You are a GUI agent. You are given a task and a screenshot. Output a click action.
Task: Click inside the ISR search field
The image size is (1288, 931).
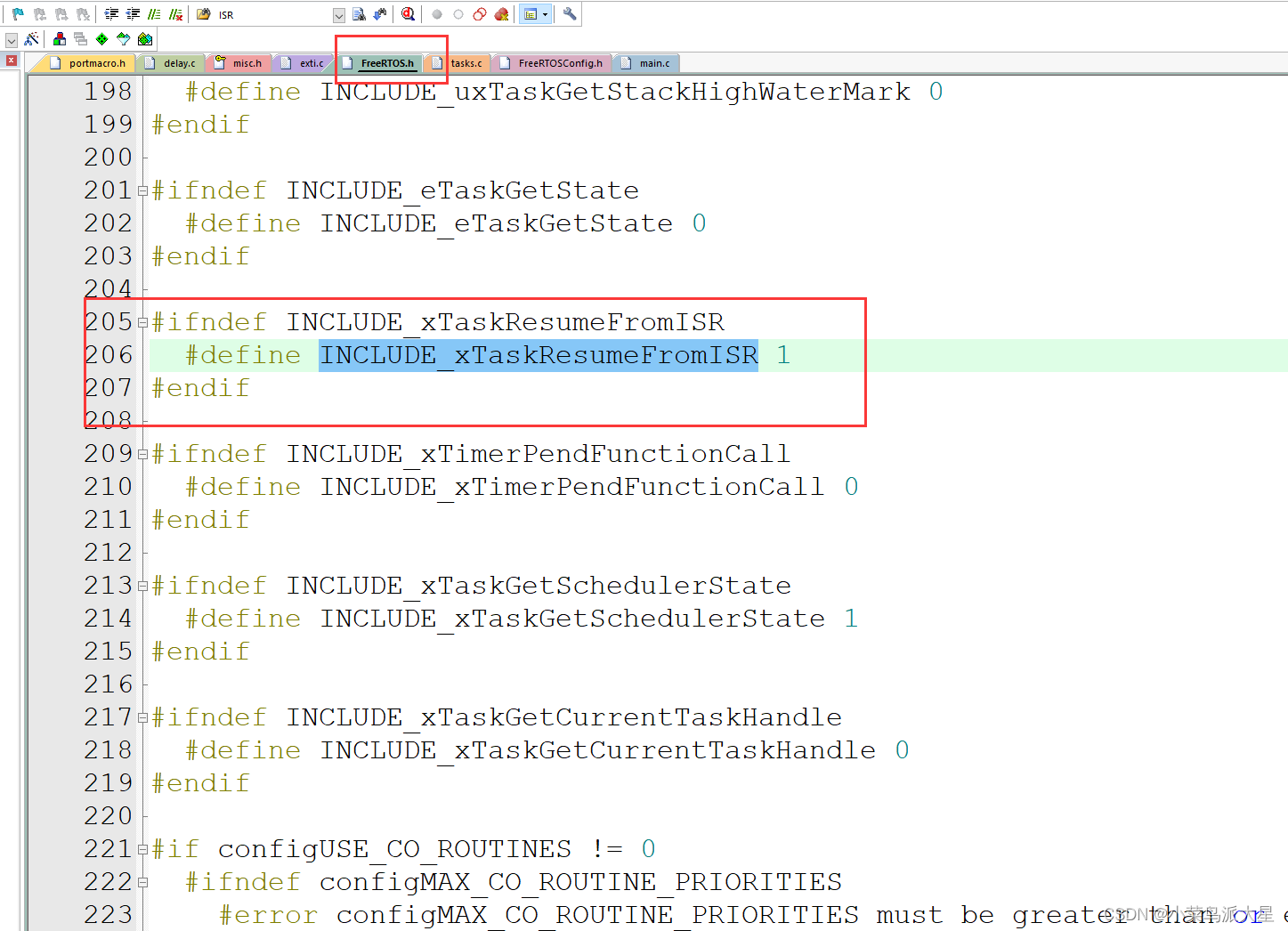pos(267,13)
